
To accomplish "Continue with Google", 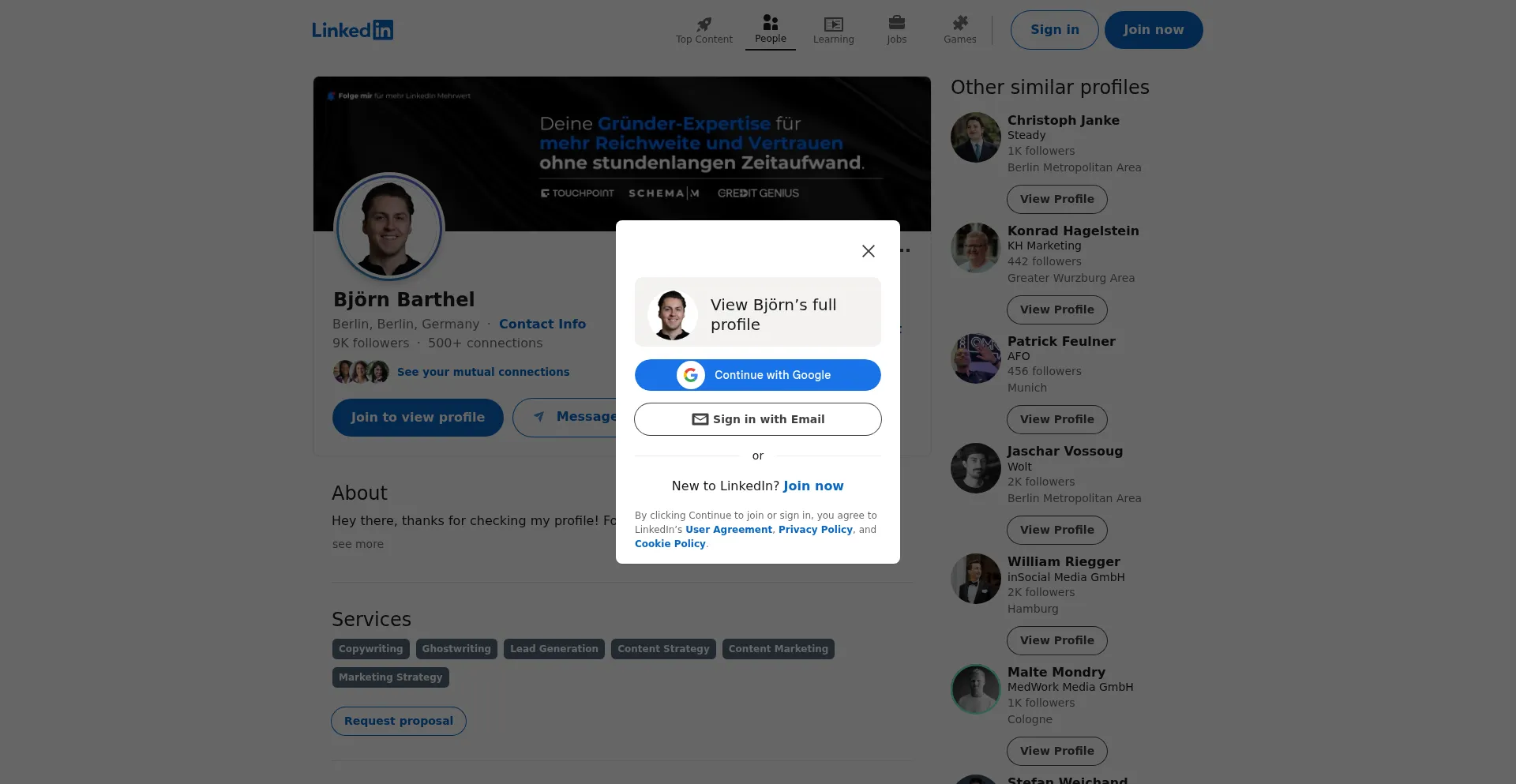I will pyautogui.click(x=758, y=375).
